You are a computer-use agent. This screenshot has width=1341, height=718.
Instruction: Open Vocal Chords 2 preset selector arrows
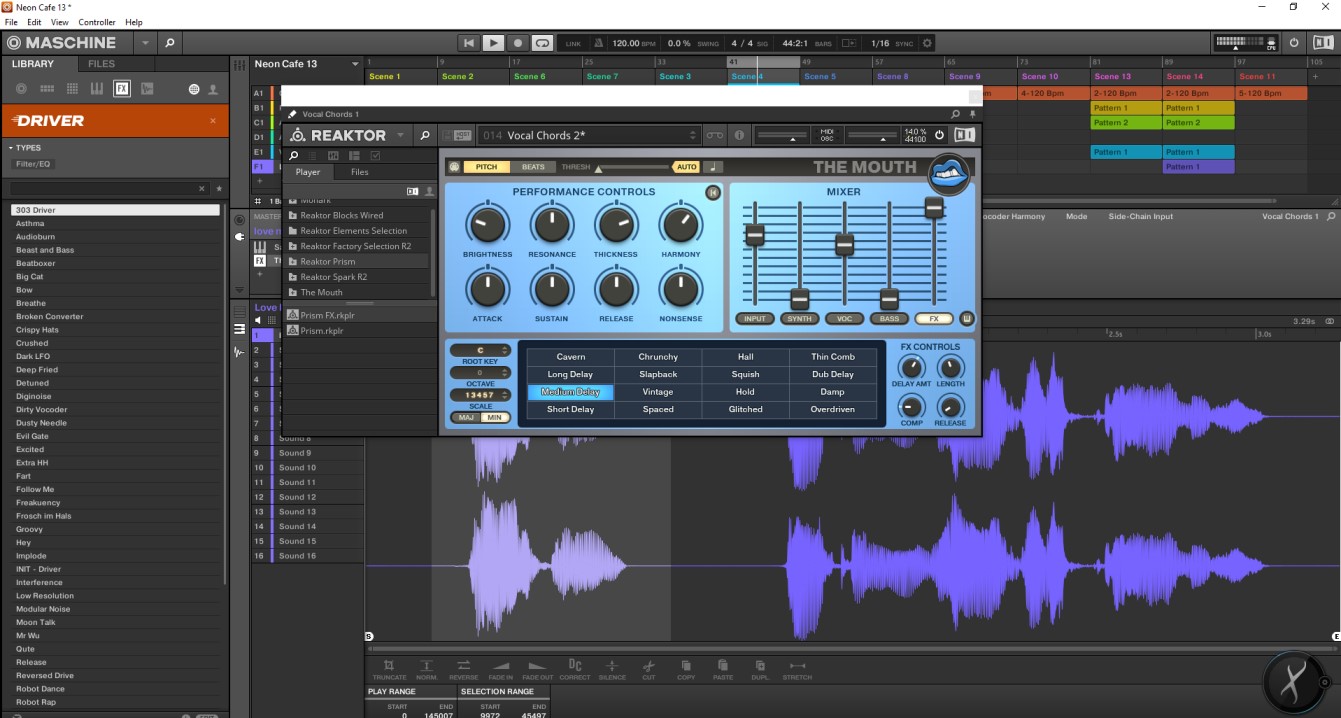point(691,135)
